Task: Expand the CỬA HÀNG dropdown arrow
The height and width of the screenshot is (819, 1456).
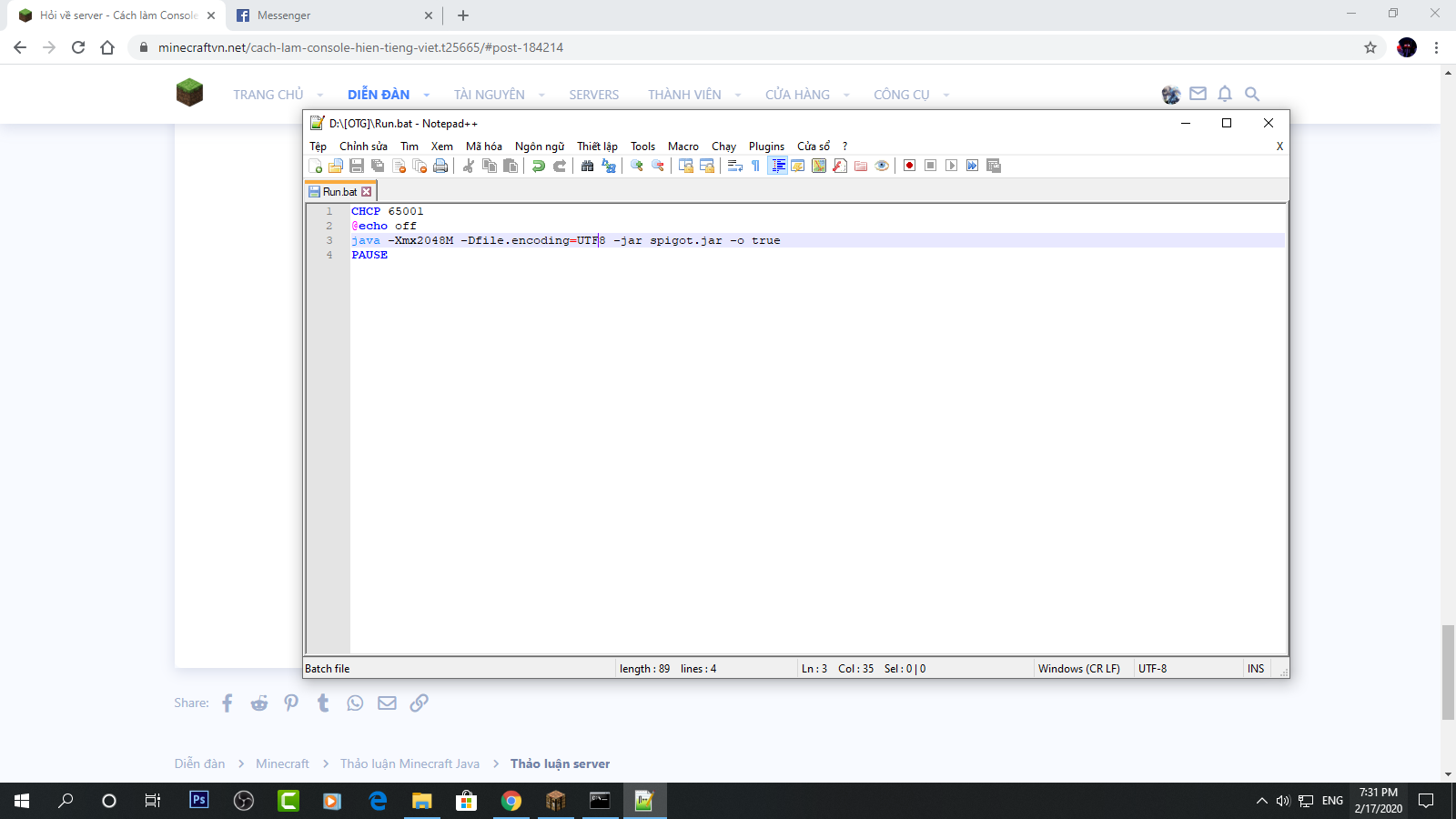Action: 846,95
